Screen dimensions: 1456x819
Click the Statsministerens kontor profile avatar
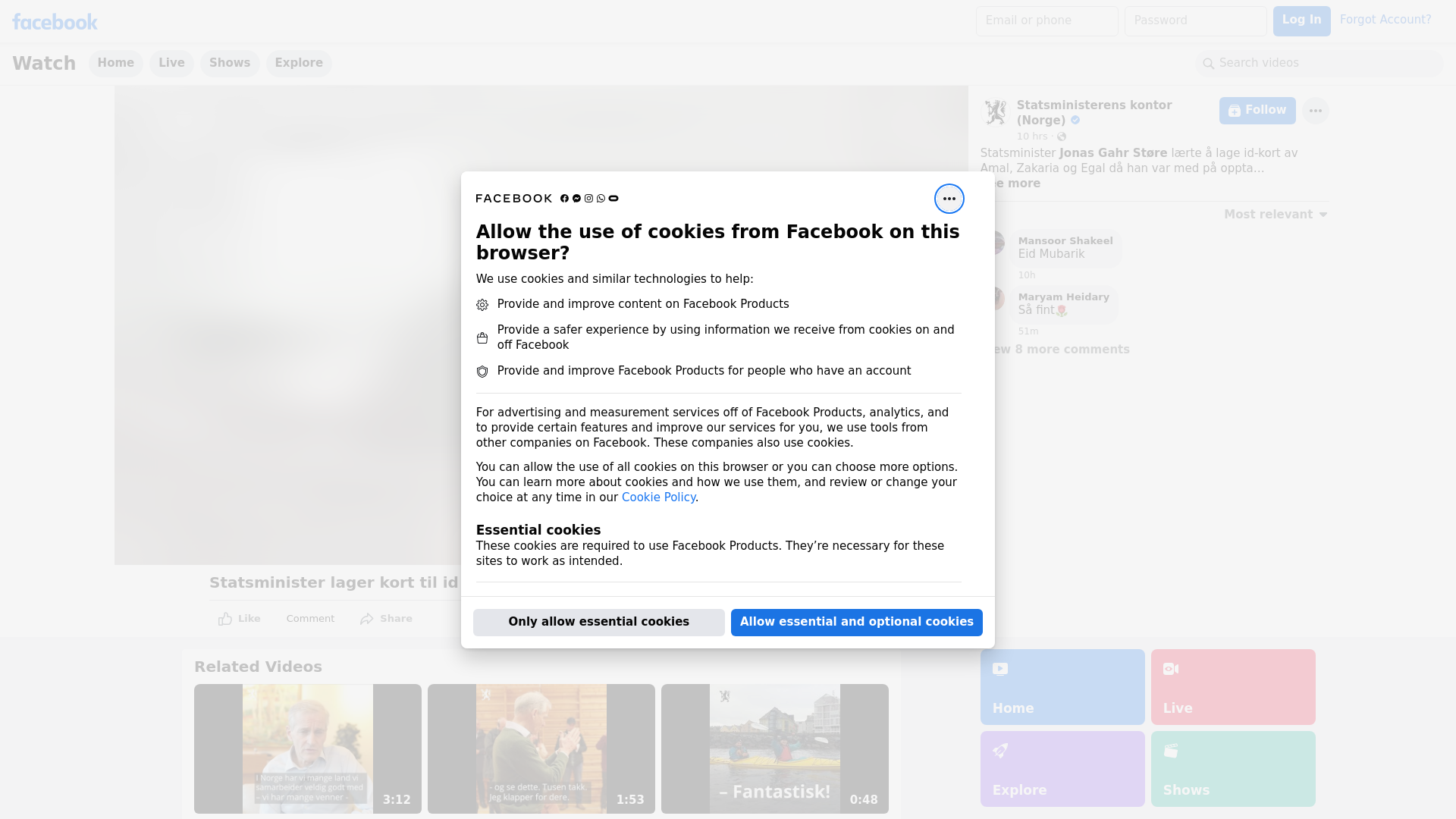[994, 112]
